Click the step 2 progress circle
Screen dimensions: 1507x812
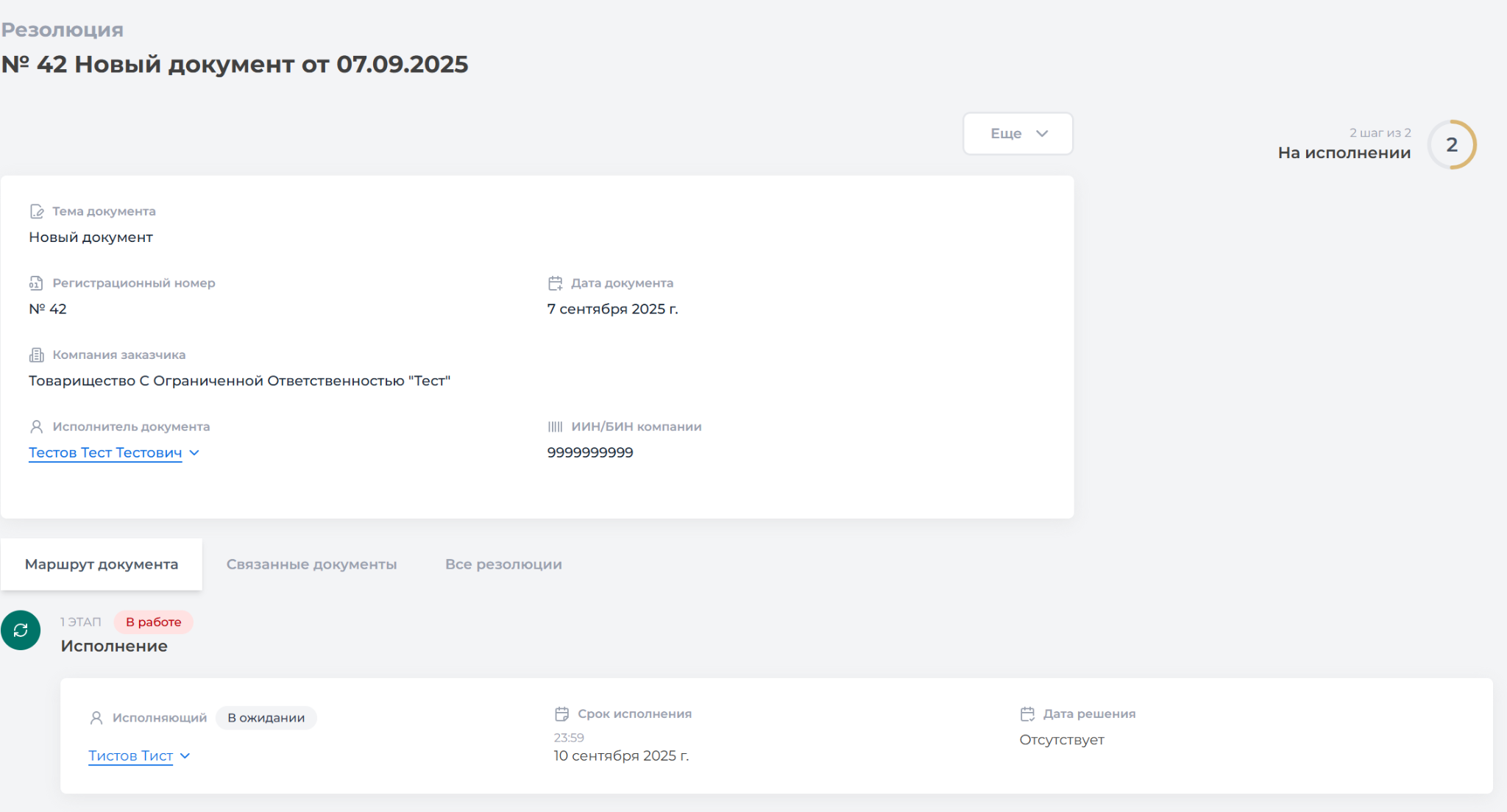click(x=1451, y=145)
